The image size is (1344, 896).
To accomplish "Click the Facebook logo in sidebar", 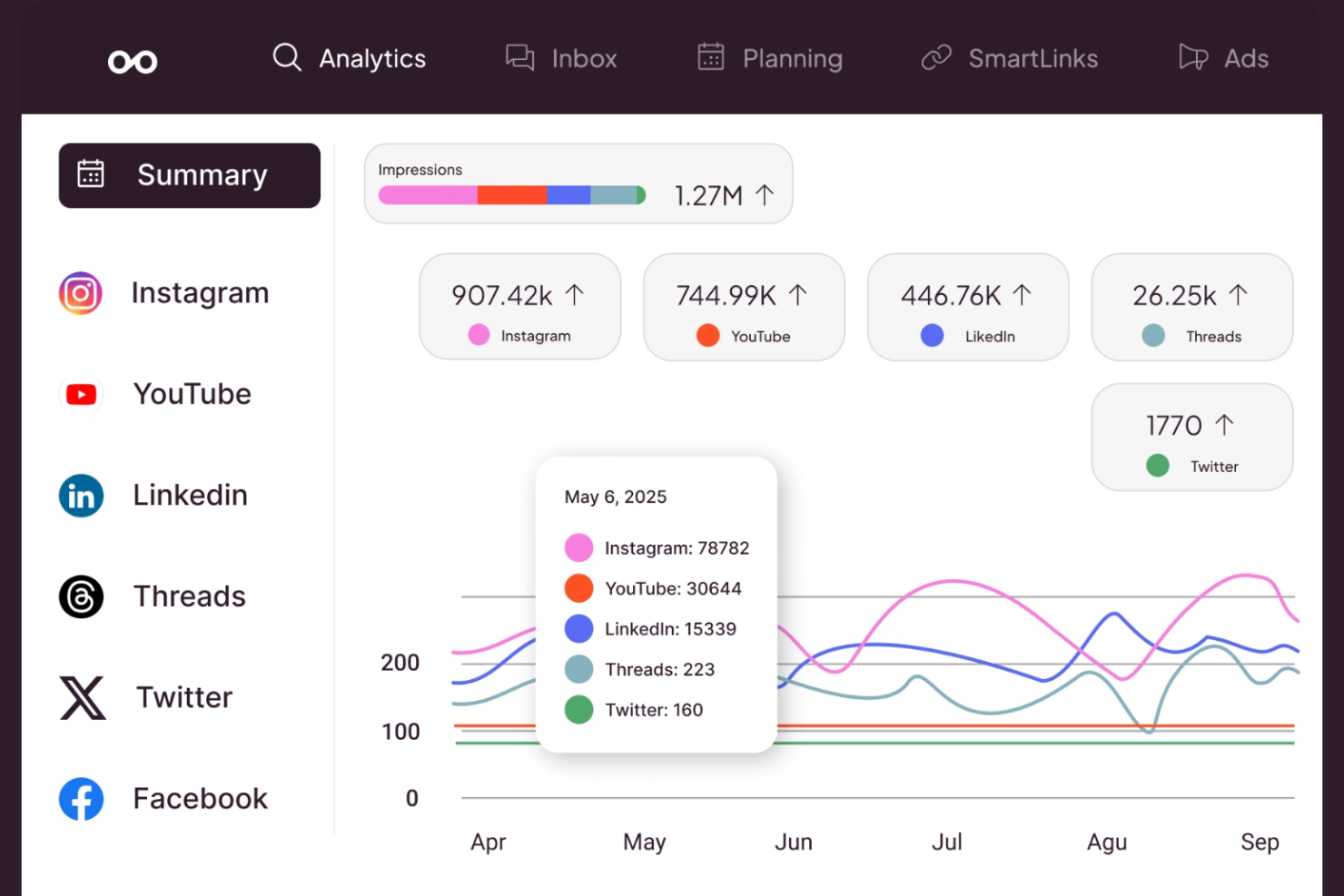I will [x=81, y=800].
